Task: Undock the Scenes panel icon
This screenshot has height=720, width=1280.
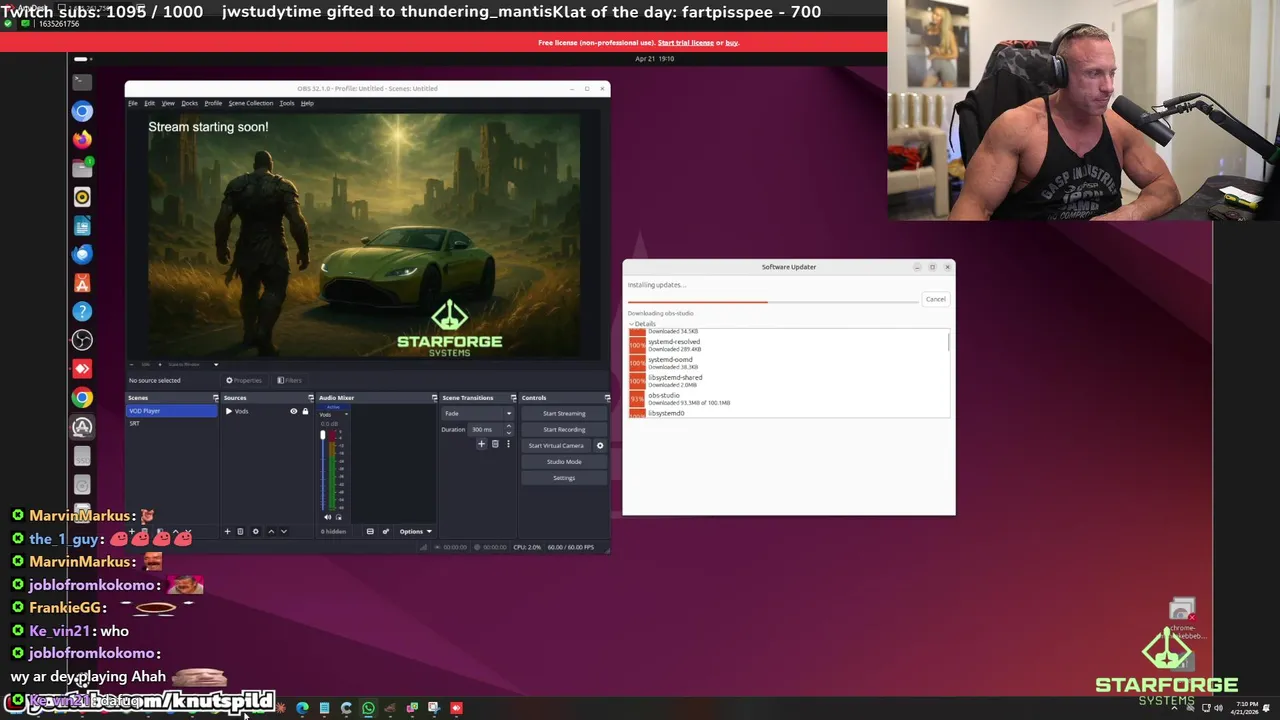Action: pyautogui.click(x=215, y=398)
